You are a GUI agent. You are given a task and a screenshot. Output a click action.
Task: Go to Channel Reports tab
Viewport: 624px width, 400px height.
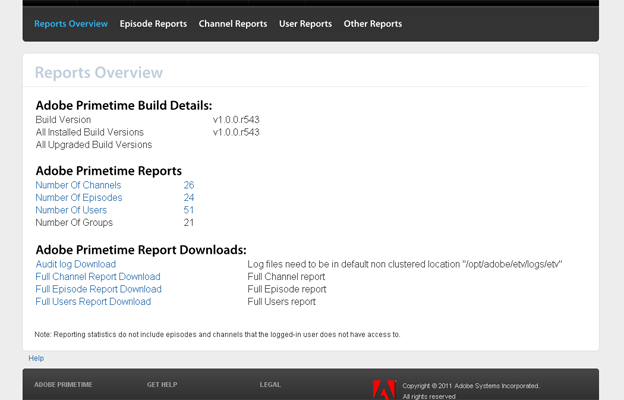click(x=233, y=24)
